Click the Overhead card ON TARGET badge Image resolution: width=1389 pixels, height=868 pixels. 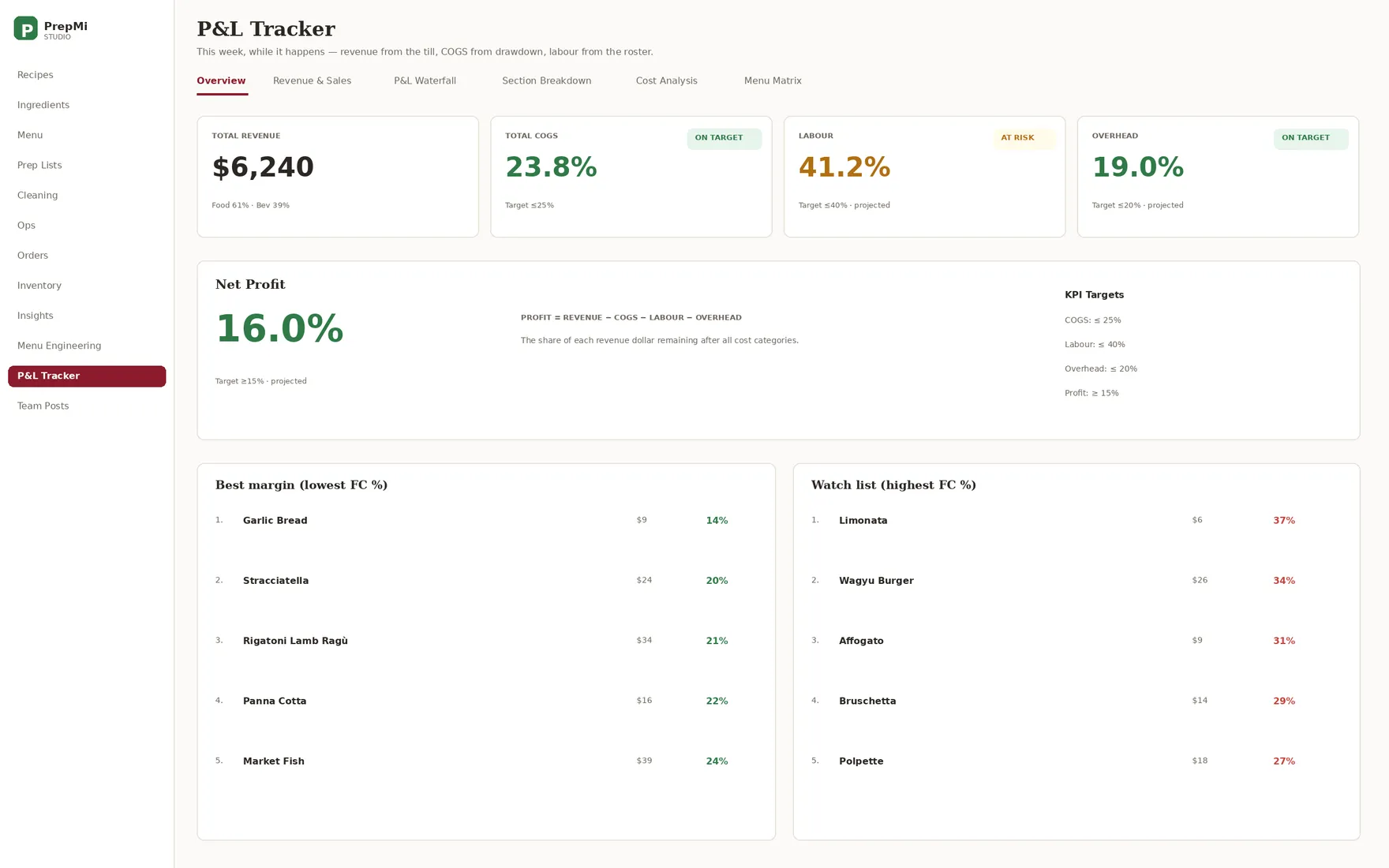tap(1311, 138)
